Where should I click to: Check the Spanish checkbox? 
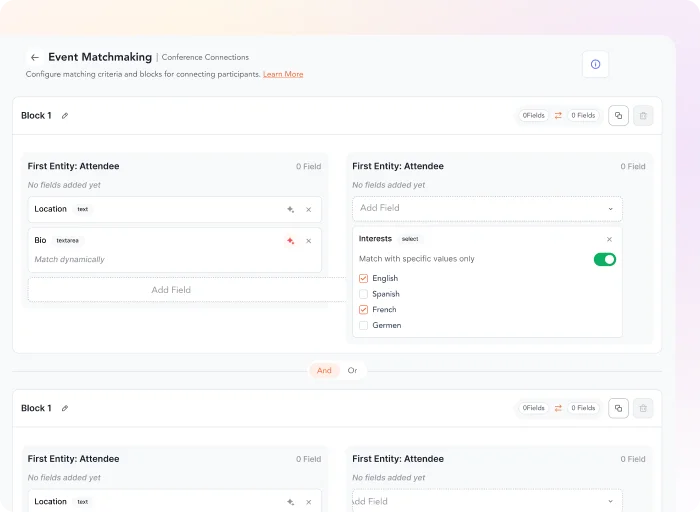tap(363, 294)
